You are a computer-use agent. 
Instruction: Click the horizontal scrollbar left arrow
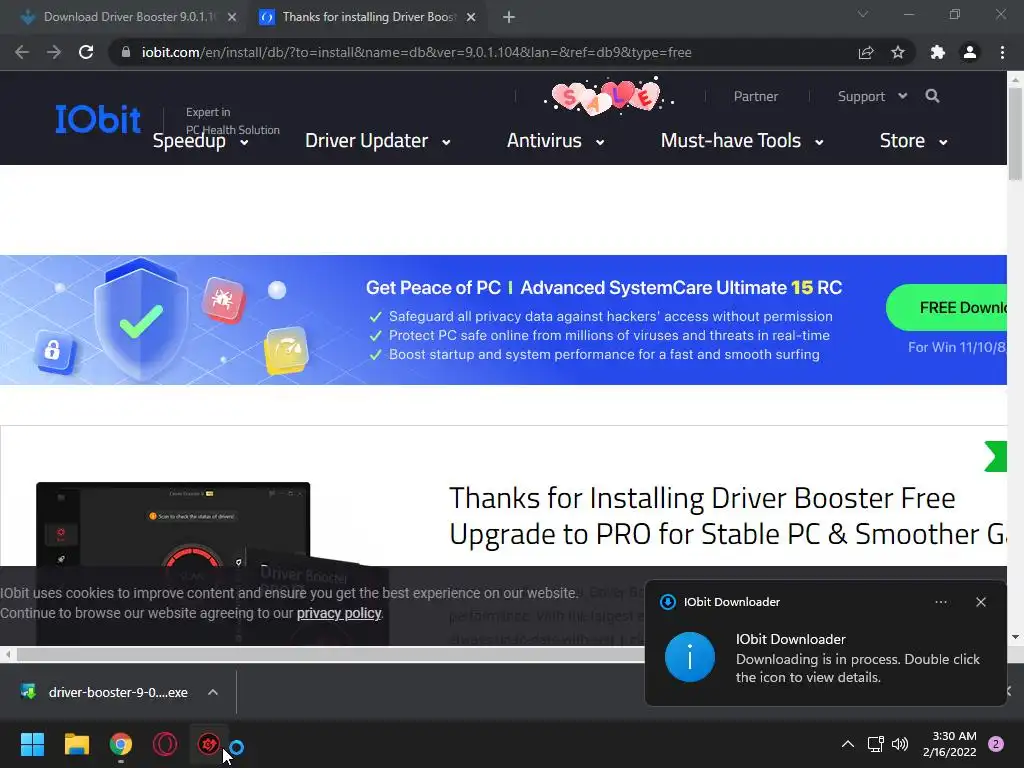point(7,654)
